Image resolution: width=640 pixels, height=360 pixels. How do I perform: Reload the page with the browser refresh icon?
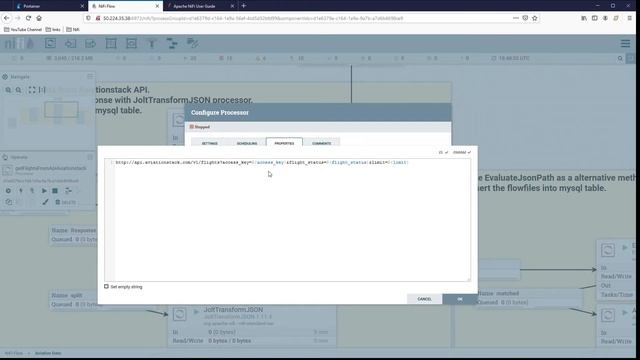click(28, 18)
